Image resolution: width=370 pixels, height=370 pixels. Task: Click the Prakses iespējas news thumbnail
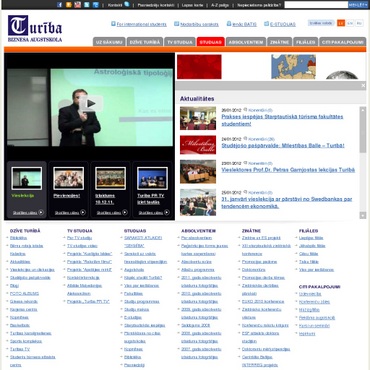(x=198, y=118)
